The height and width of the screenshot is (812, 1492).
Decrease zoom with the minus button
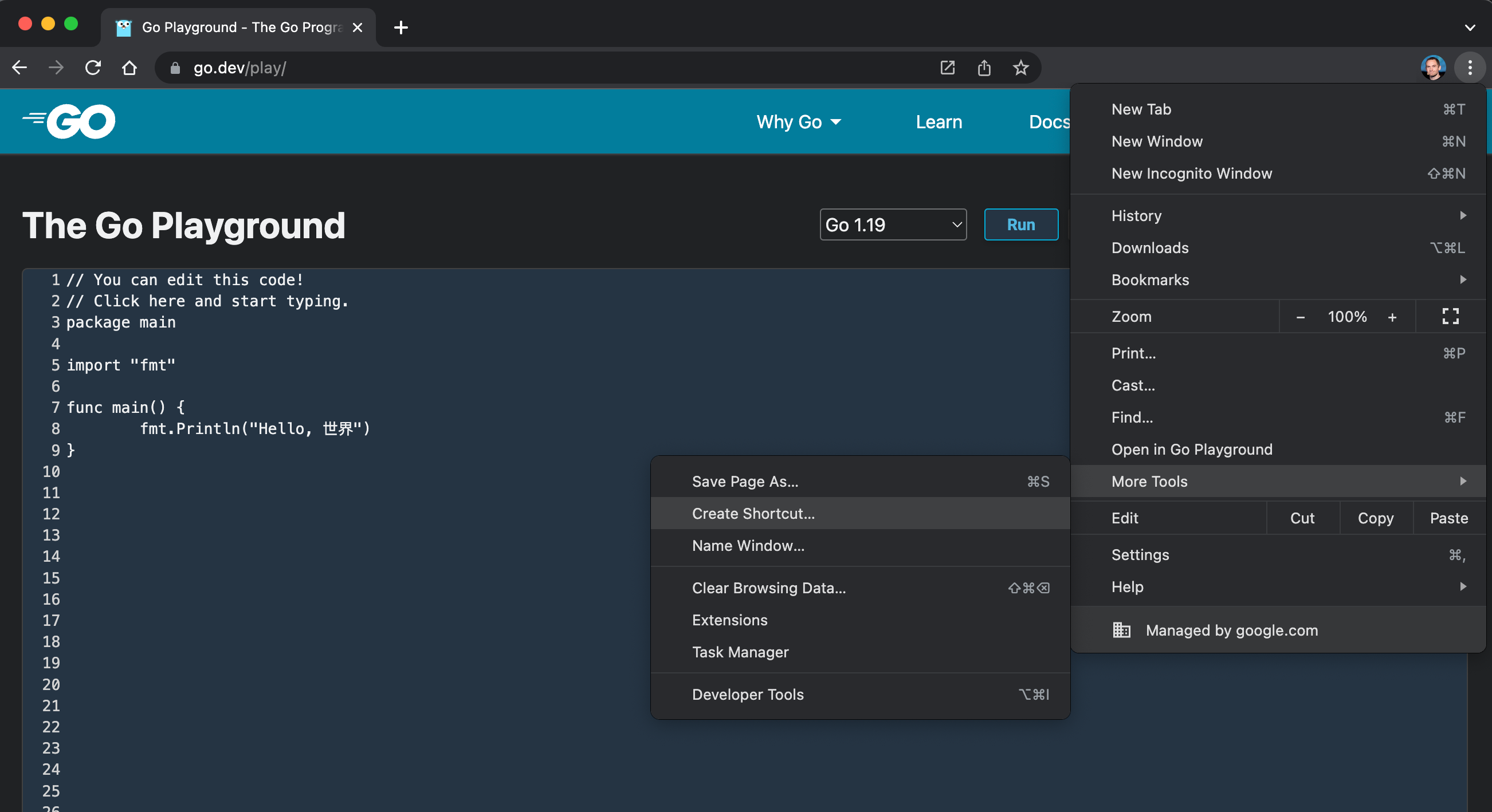[1300, 317]
